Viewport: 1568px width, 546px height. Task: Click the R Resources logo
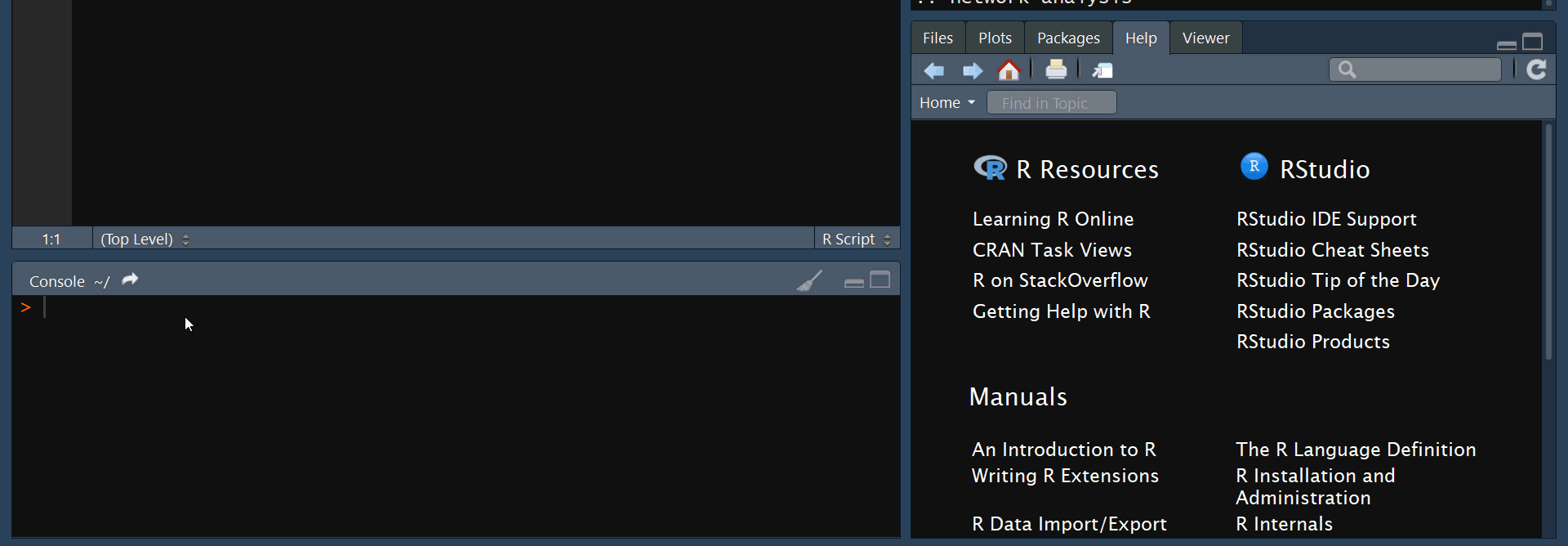point(991,168)
